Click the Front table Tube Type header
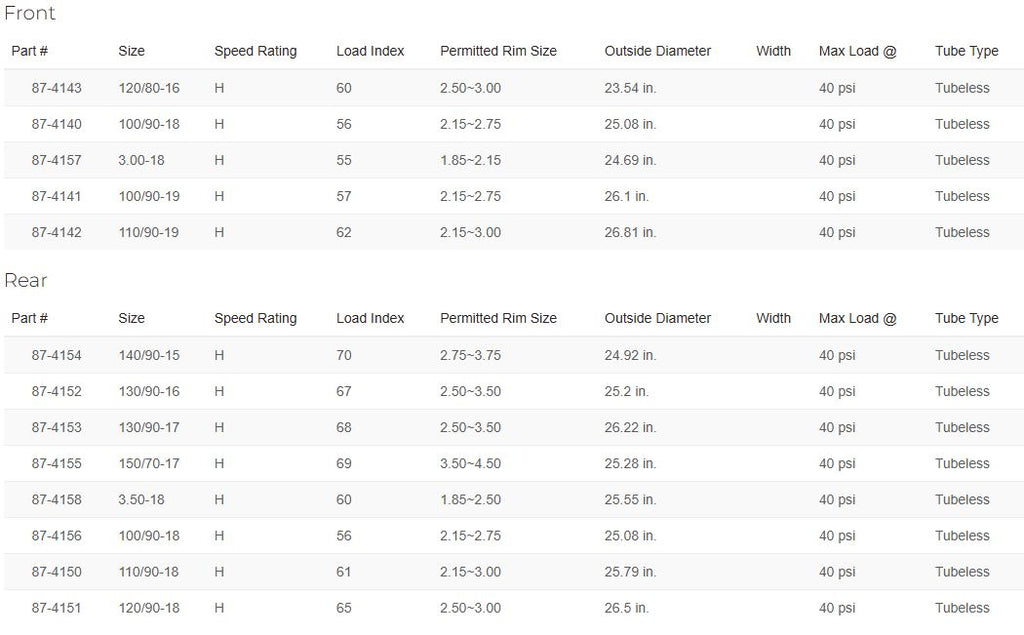This screenshot has height=635, width=1024. 967,51
